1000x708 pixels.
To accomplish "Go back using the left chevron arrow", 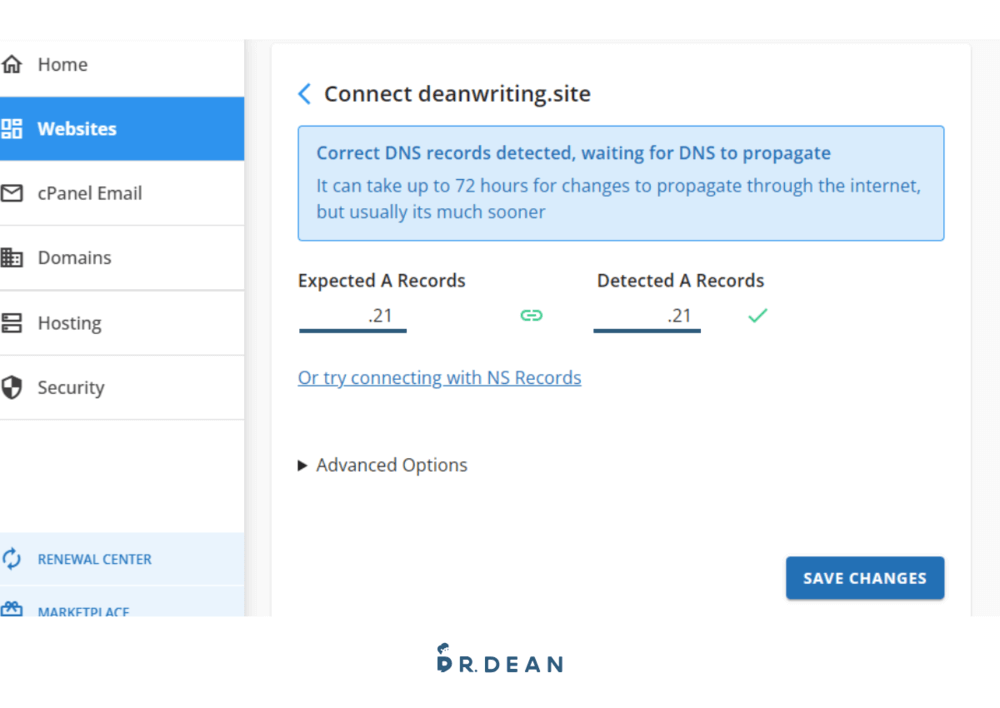I will (x=305, y=94).
